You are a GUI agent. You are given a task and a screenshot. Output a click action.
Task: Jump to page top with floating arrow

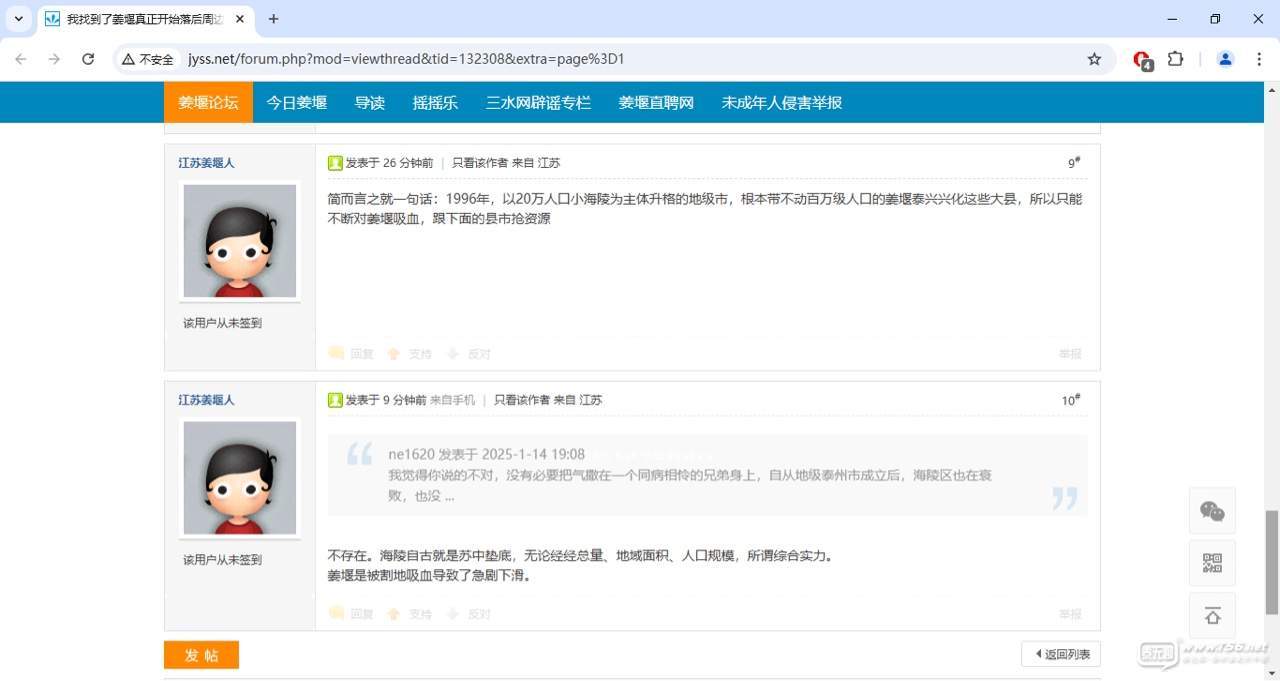1212,615
